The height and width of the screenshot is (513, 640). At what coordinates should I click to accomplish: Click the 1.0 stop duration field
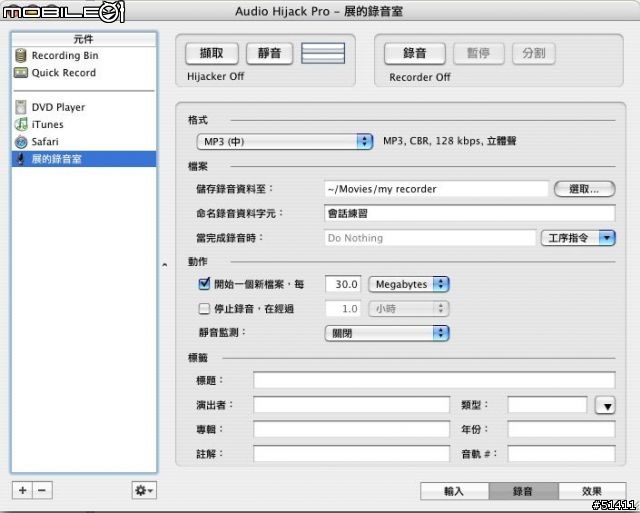coord(343,309)
